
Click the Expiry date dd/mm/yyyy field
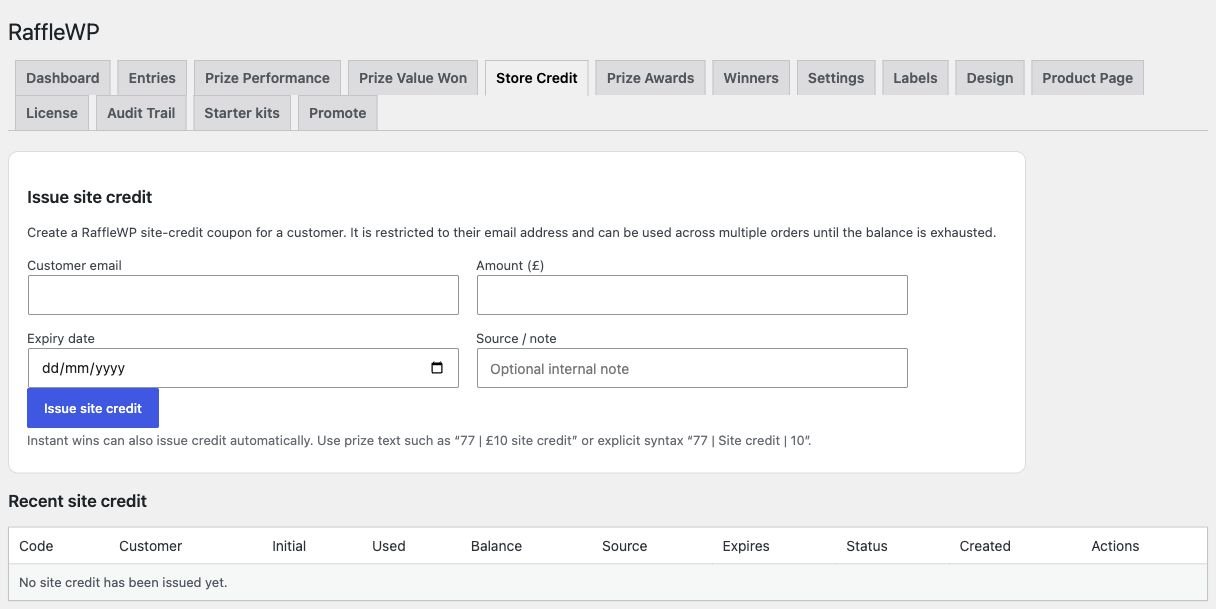[243, 368]
